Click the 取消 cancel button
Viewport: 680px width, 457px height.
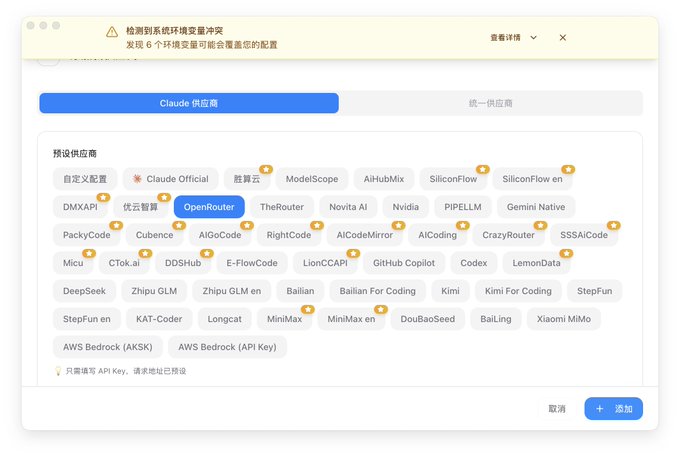557,408
